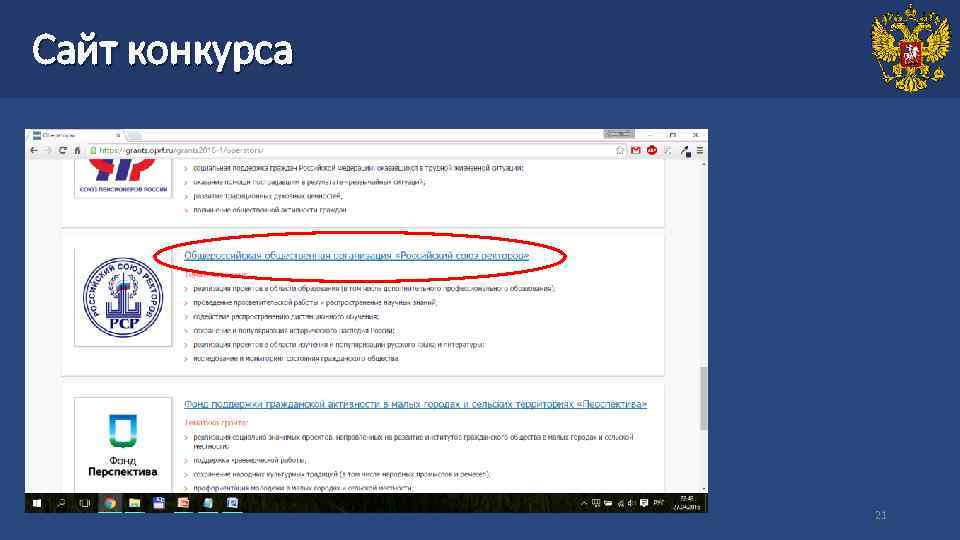Reload the page with the refresh icon
This screenshot has height=540, width=960.
click(x=62, y=150)
